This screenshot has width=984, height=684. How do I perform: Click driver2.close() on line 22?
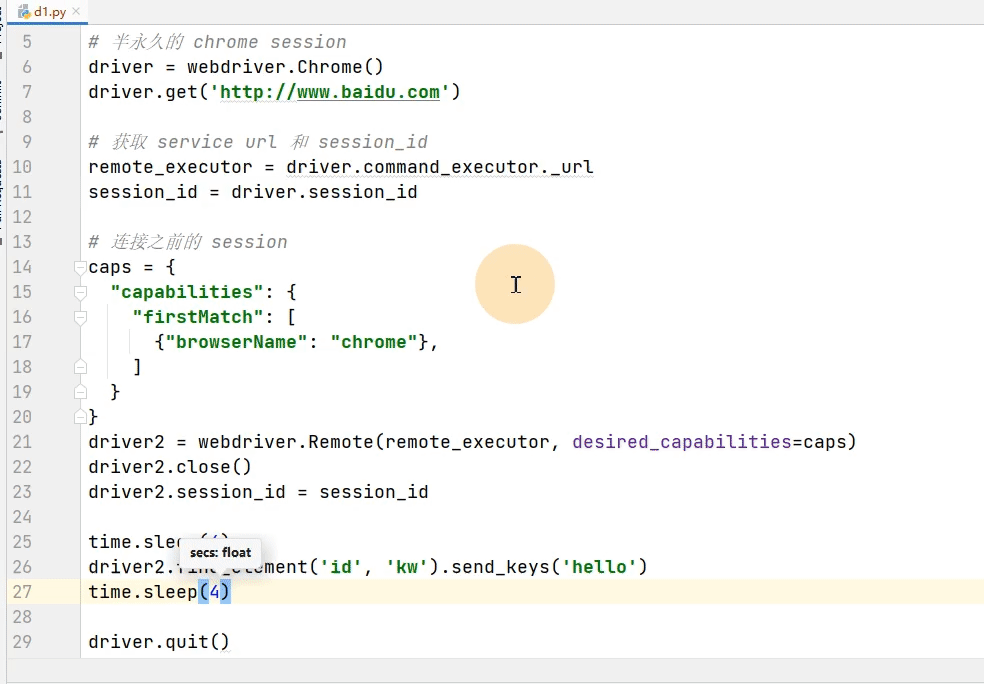pos(170,468)
